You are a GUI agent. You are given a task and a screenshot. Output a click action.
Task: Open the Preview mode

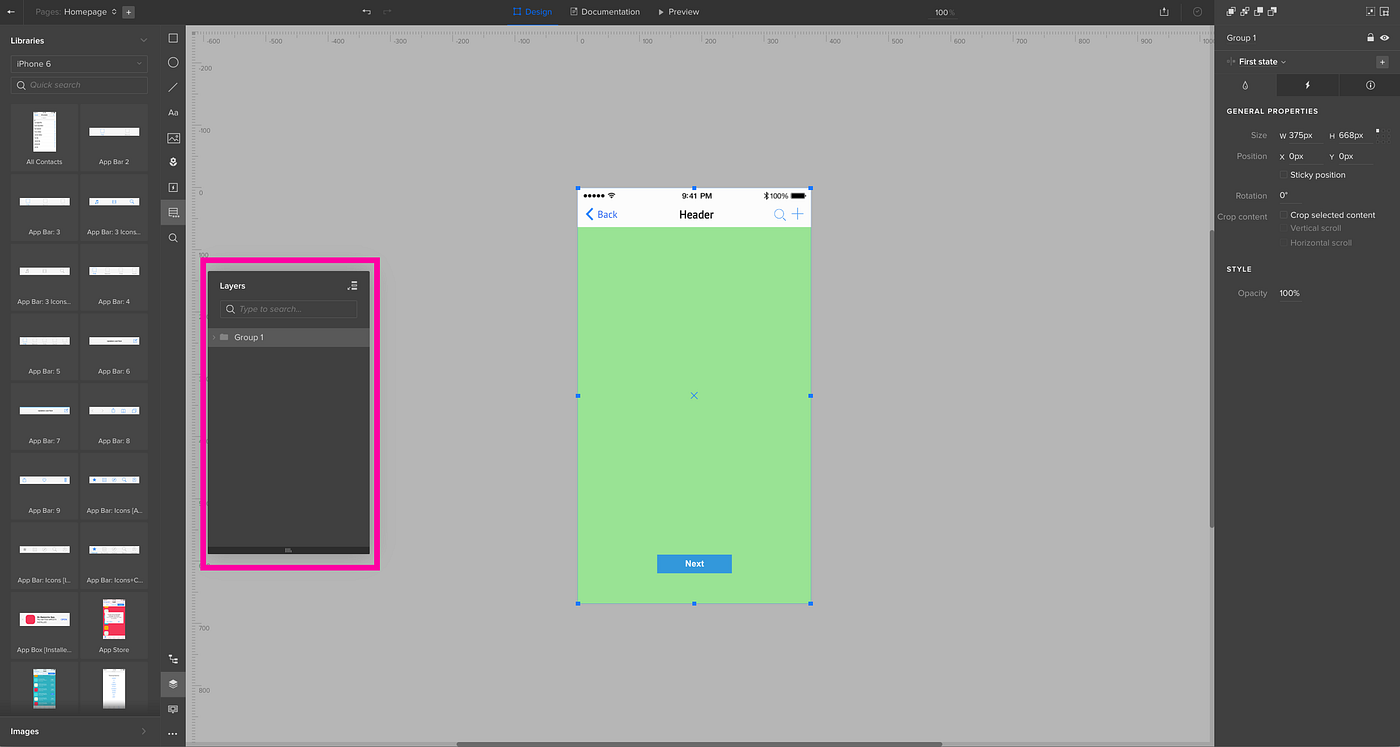point(678,12)
